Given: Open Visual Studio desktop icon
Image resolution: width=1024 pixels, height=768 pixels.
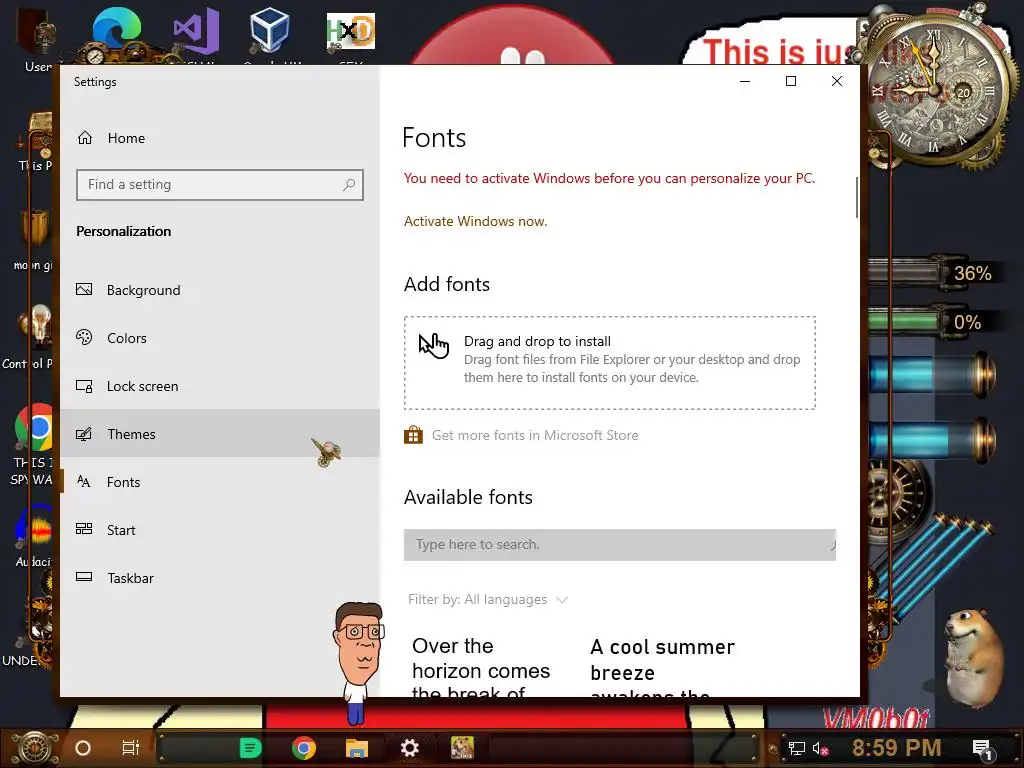Looking at the screenshot, I should coord(195,33).
